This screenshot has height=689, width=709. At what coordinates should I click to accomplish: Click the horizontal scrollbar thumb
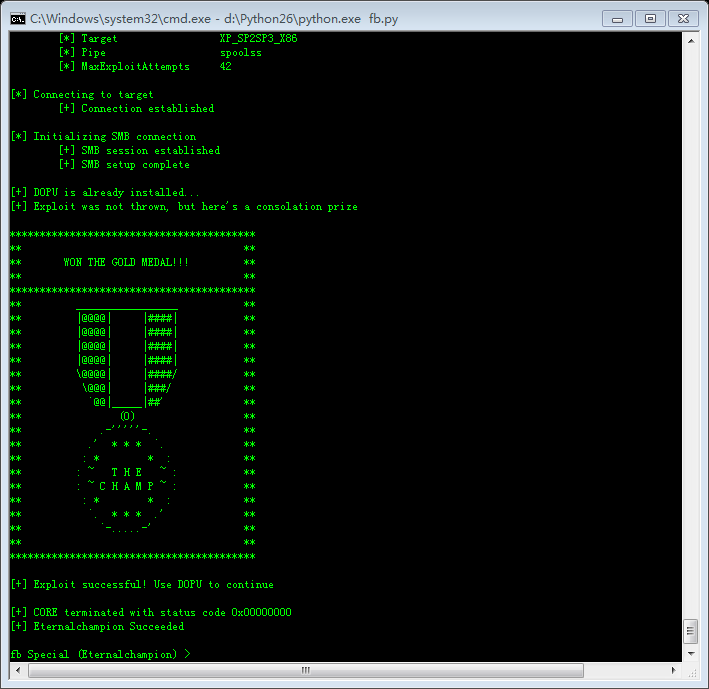coord(305,670)
